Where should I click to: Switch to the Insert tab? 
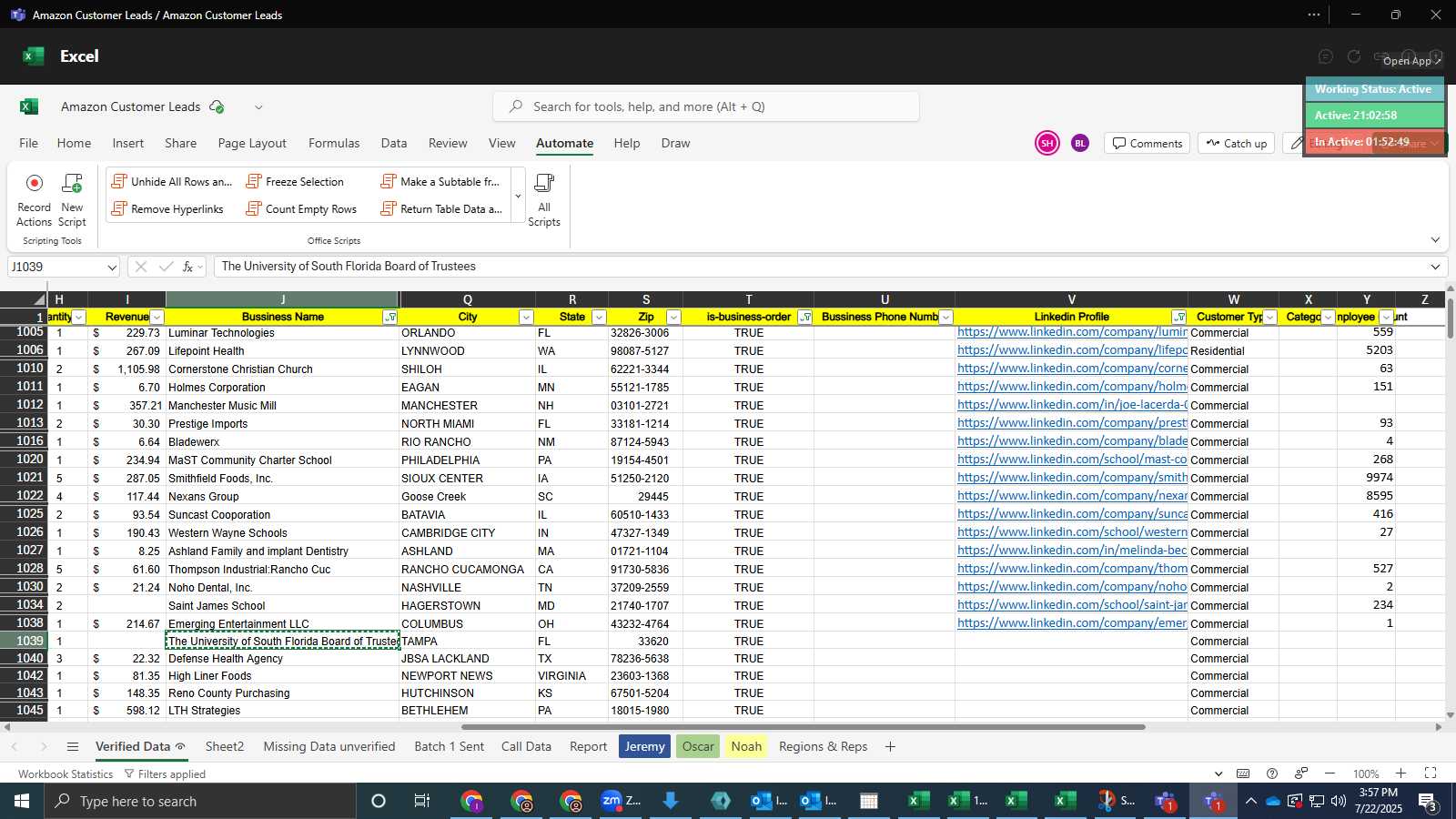(x=128, y=143)
